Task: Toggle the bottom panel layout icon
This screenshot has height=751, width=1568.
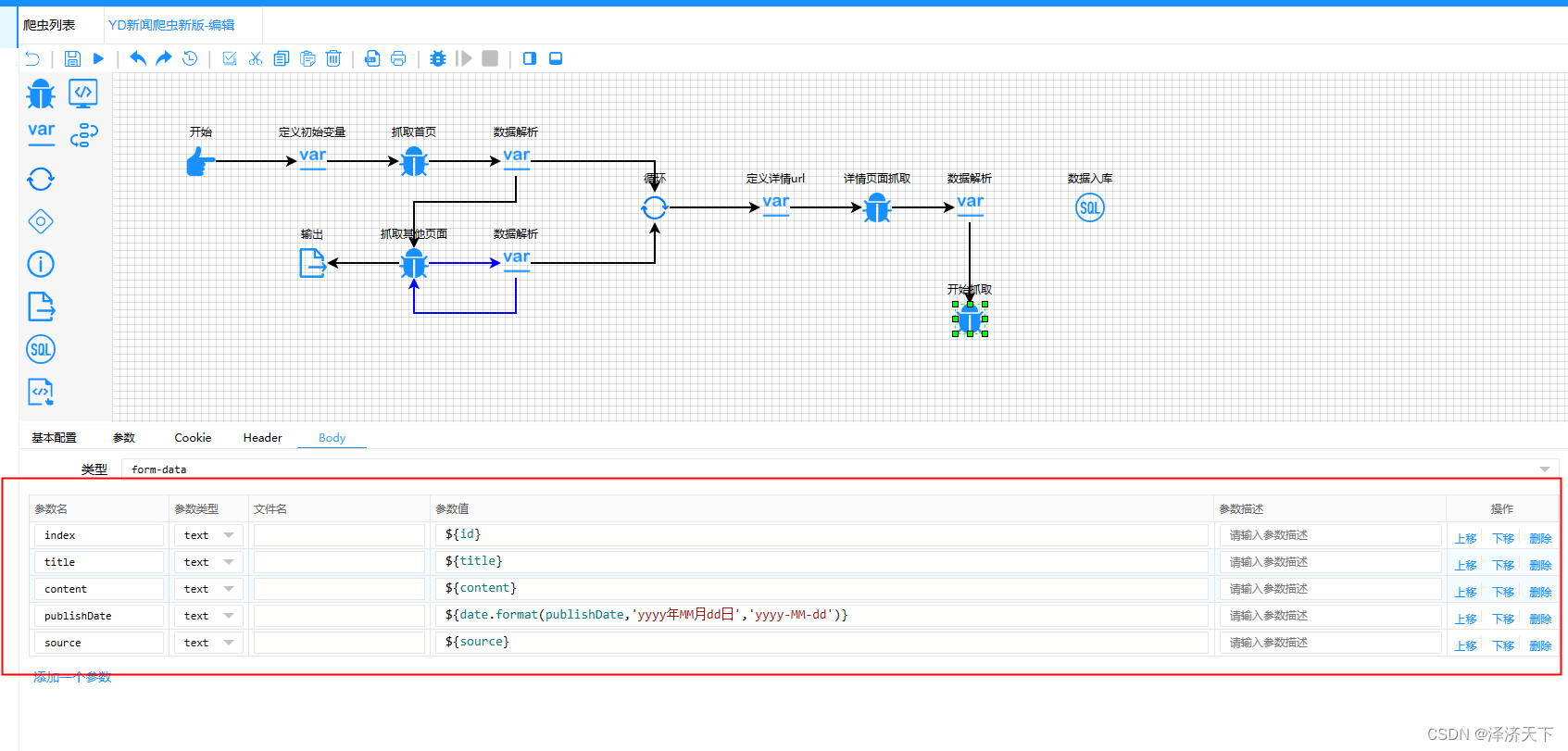Action: click(x=556, y=58)
